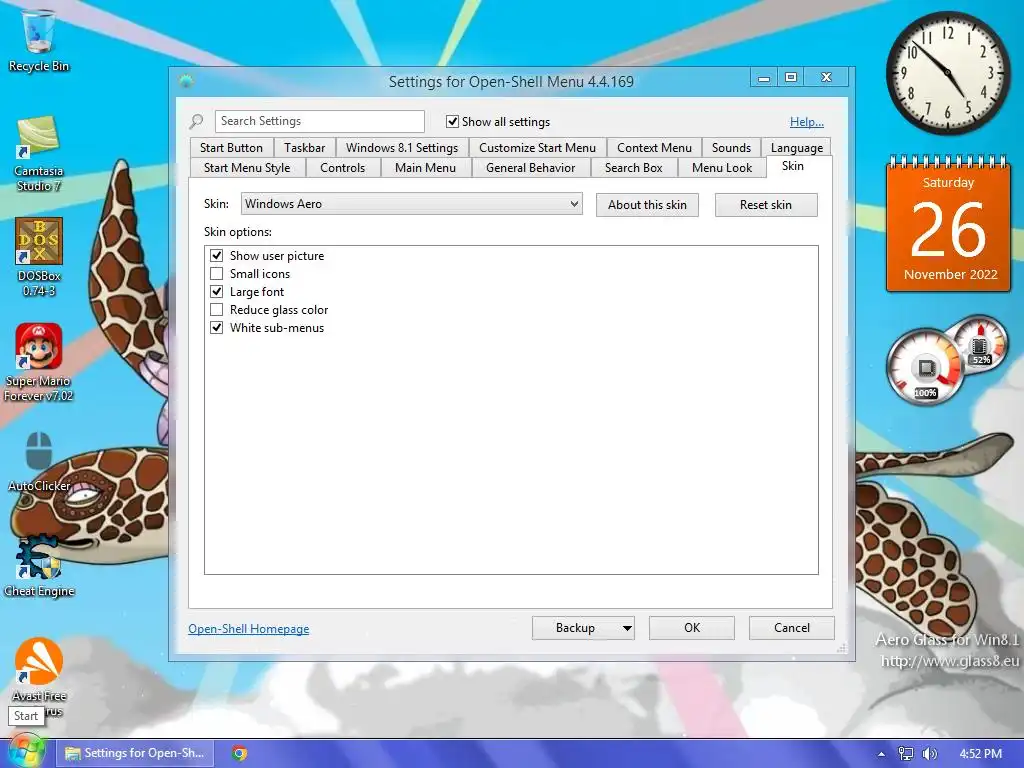The height and width of the screenshot is (768, 1024).
Task: Switch to the Taskbar tab
Action: tap(304, 148)
